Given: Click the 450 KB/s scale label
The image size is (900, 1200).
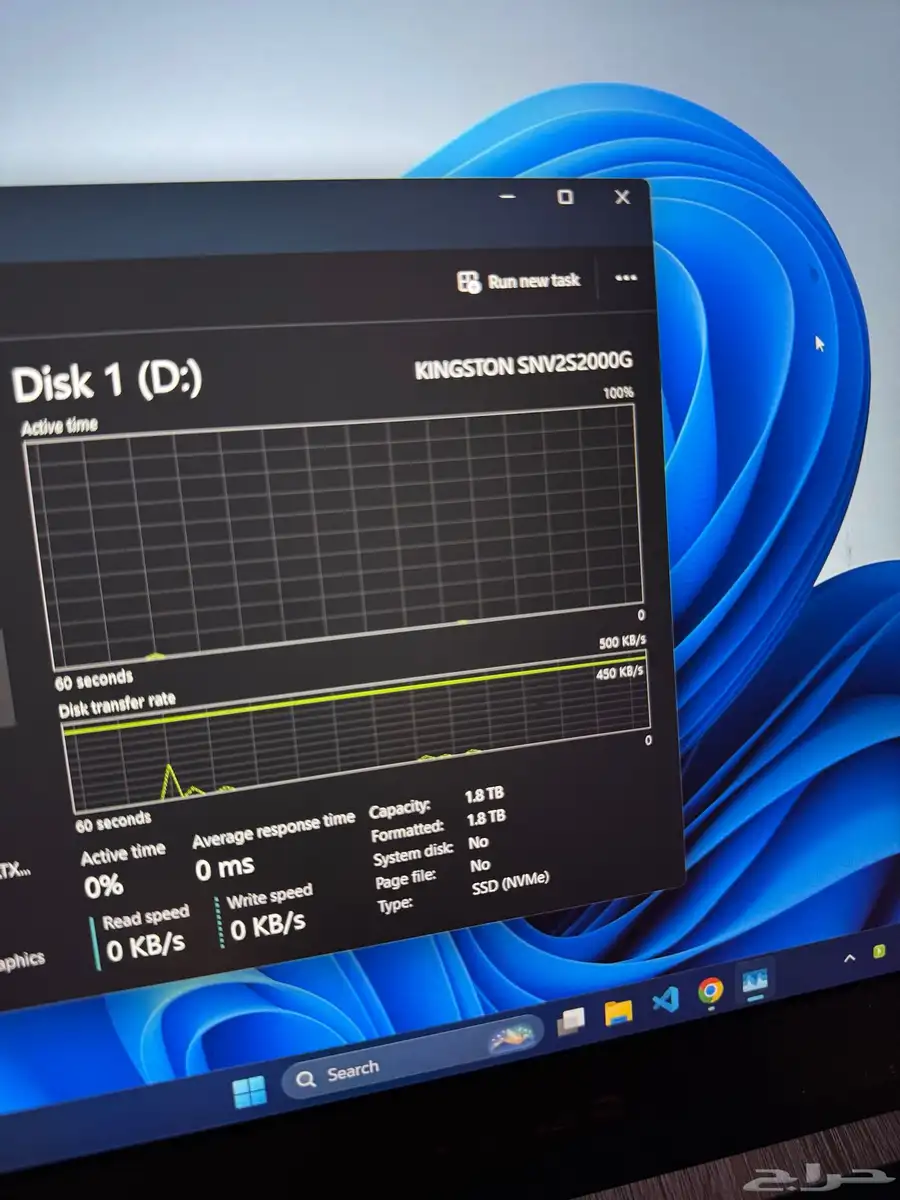Looking at the screenshot, I should pos(620,672).
